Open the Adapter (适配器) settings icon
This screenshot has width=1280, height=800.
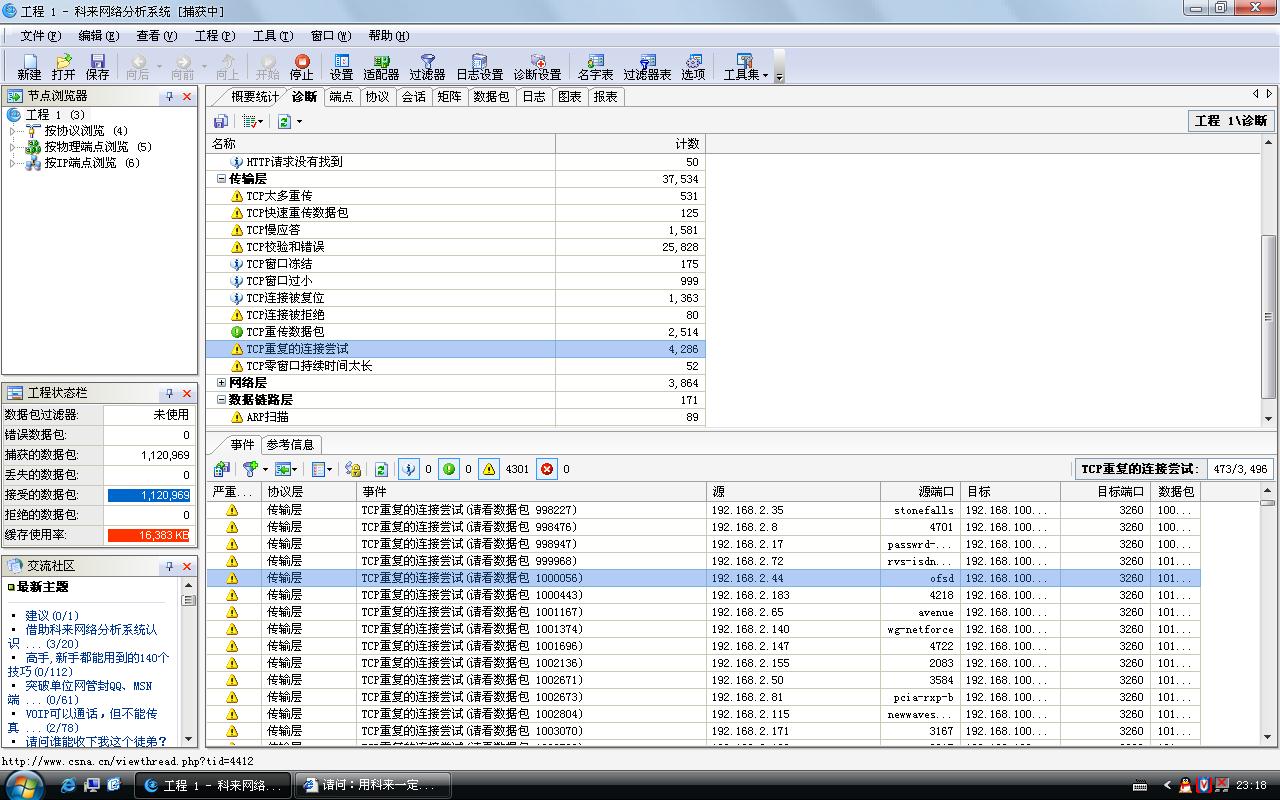point(381,67)
